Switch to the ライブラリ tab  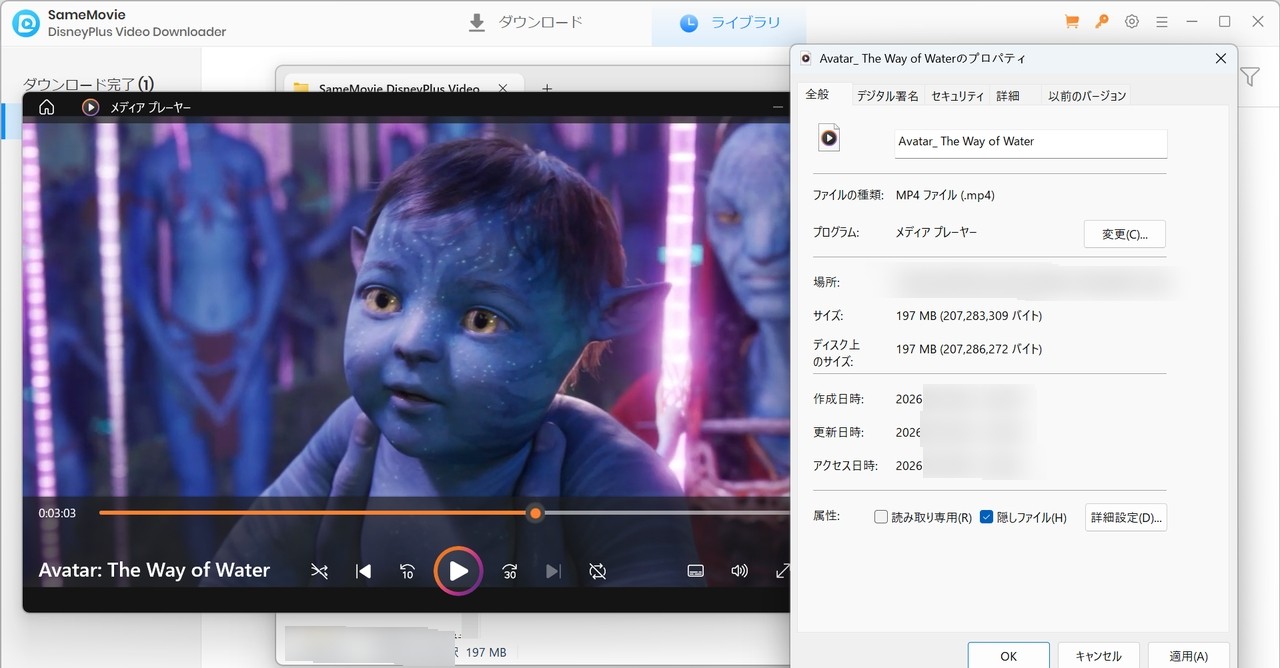(729, 21)
